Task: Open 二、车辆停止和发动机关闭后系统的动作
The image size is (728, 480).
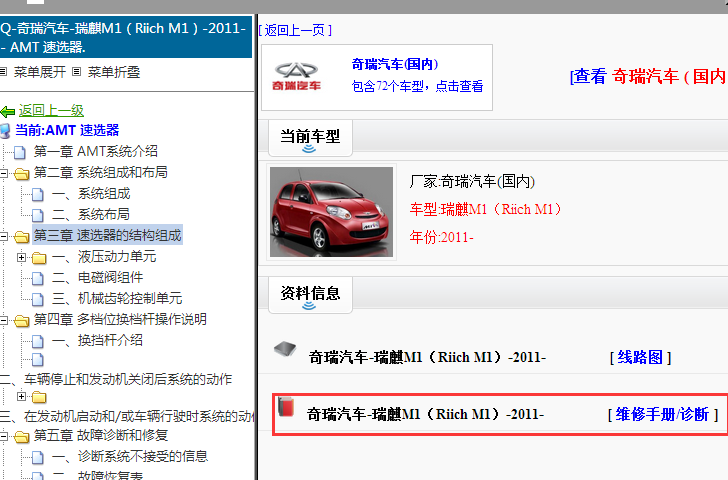Action: (x=116, y=380)
